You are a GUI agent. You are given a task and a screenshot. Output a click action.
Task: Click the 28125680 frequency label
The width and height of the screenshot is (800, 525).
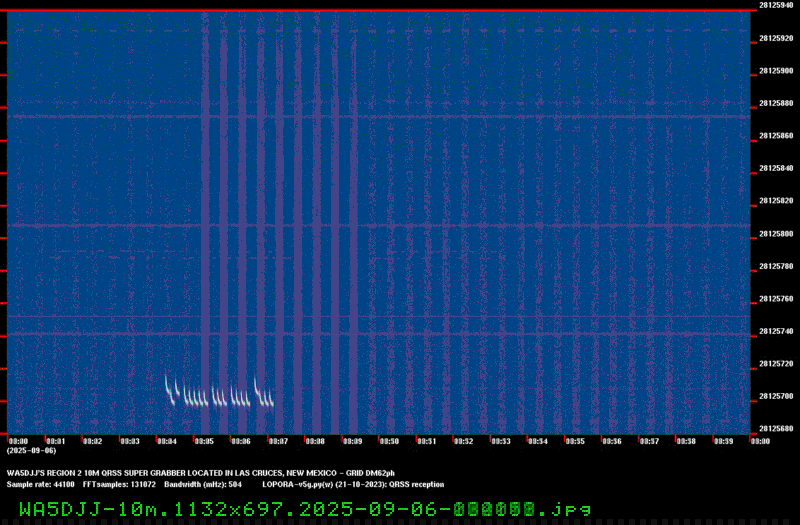click(x=777, y=429)
